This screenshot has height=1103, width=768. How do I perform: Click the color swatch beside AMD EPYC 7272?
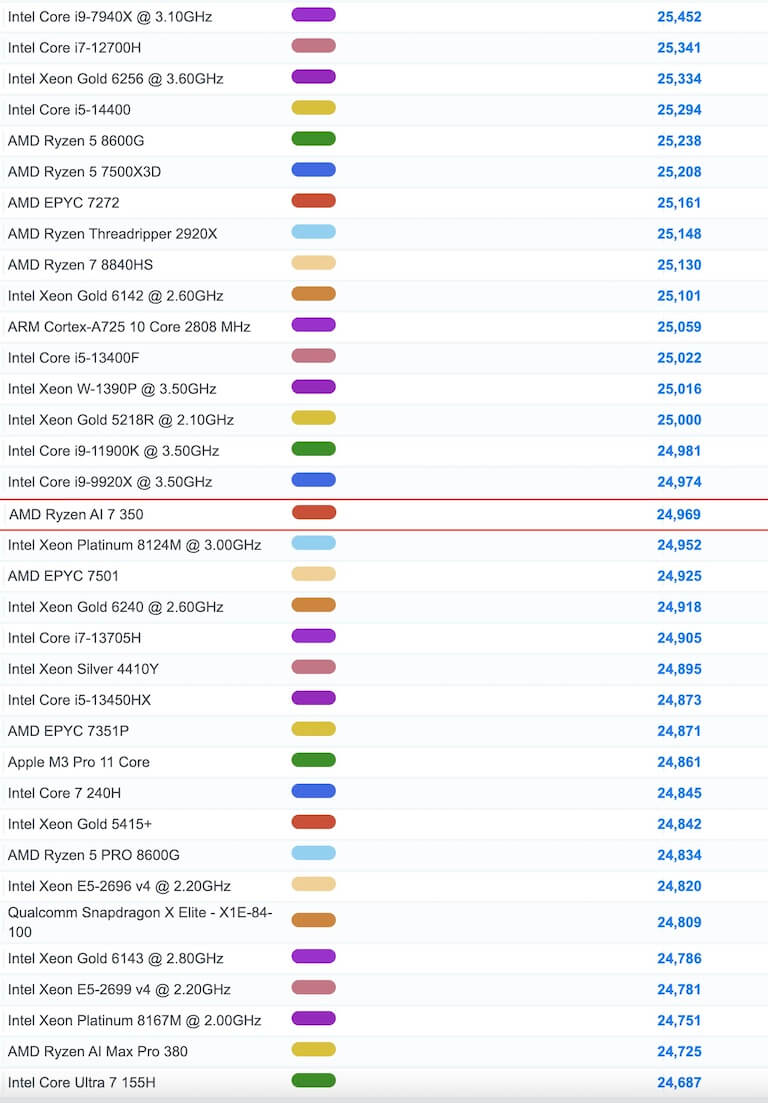[x=314, y=201]
